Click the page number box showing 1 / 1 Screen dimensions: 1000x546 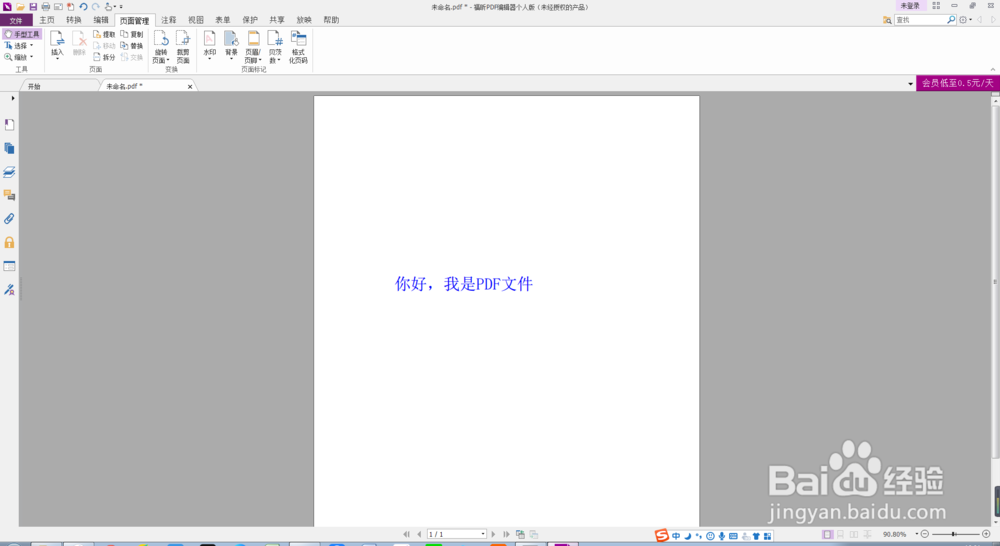pyautogui.click(x=457, y=535)
